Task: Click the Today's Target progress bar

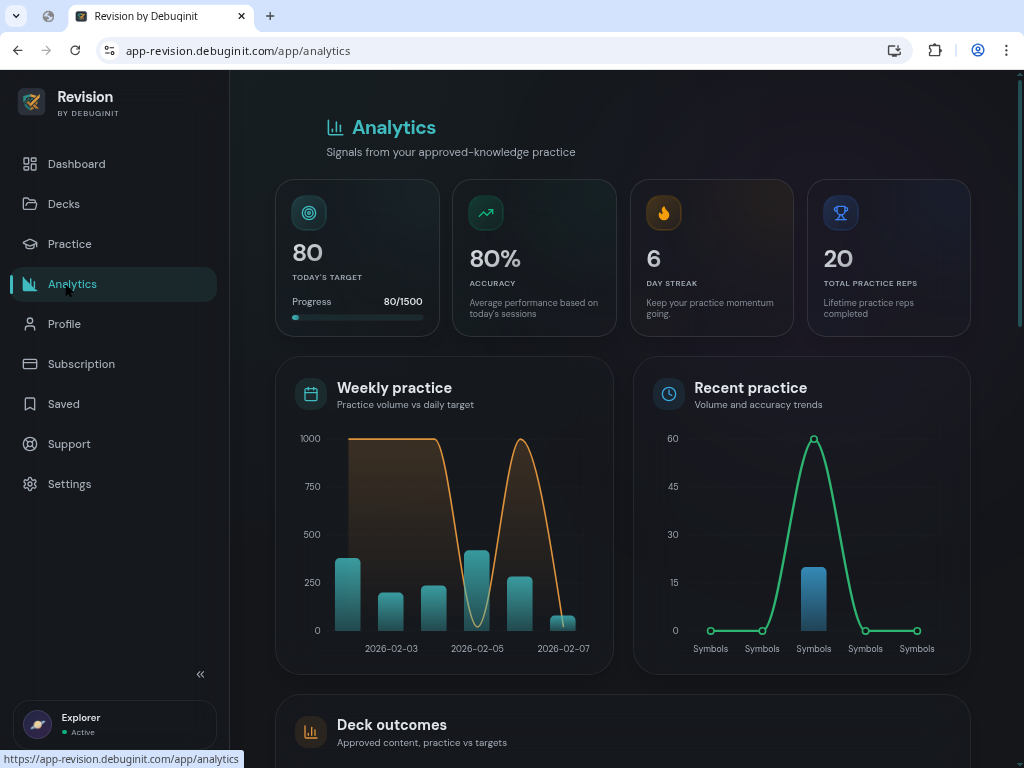Action: [357, 317]
